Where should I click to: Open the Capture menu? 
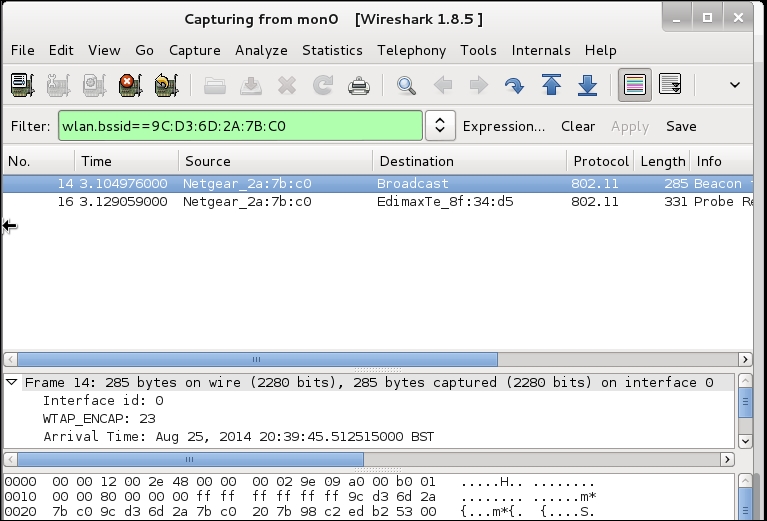coord(195,50)
